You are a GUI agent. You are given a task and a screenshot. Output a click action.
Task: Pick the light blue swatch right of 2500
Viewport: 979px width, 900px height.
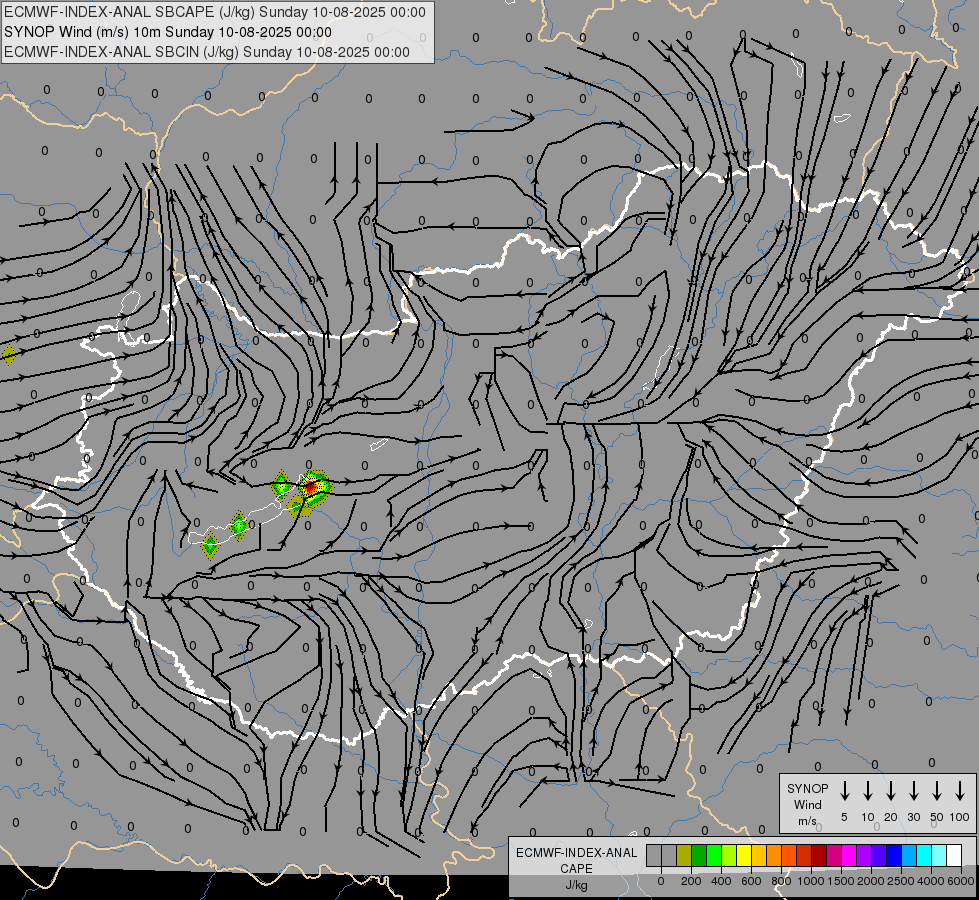tap(908, 855)
